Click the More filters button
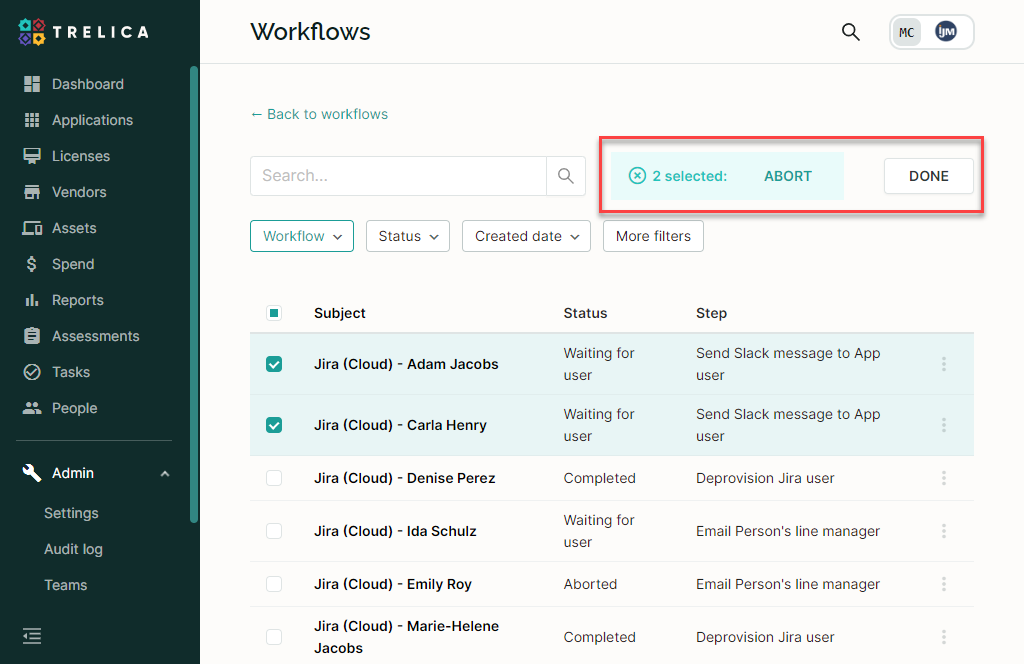This screenshot has width=1024, height=664. coord(653,236)
